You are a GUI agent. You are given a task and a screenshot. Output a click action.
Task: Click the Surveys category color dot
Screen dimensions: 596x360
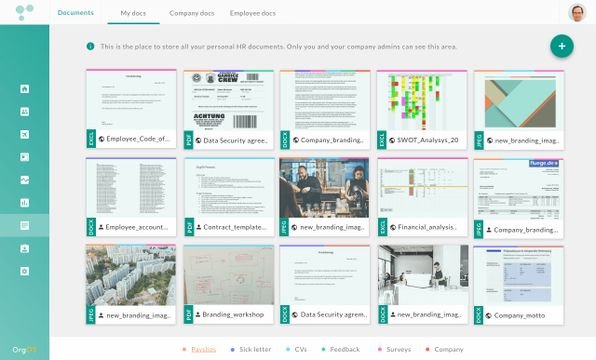(379, 349)
